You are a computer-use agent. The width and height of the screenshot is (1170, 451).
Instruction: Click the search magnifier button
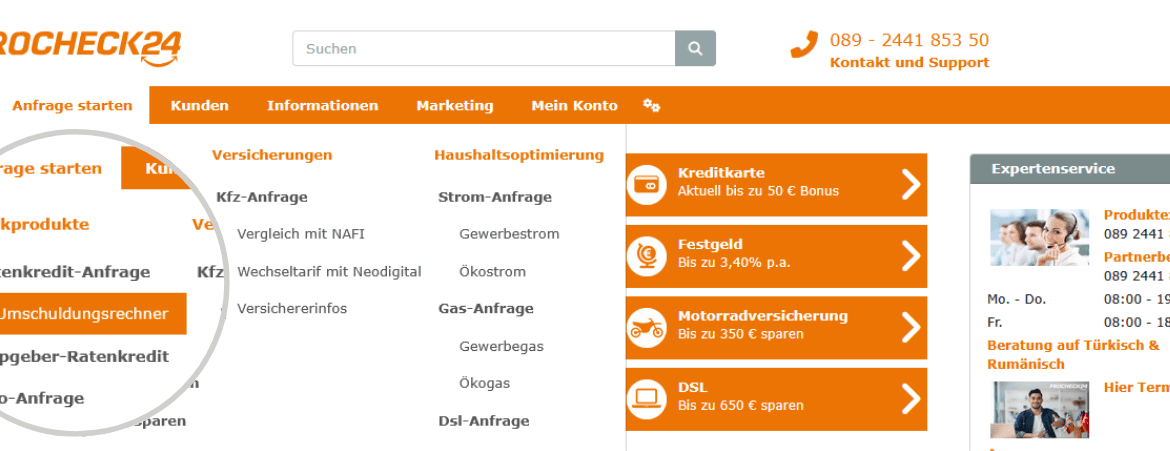point(695,49)
